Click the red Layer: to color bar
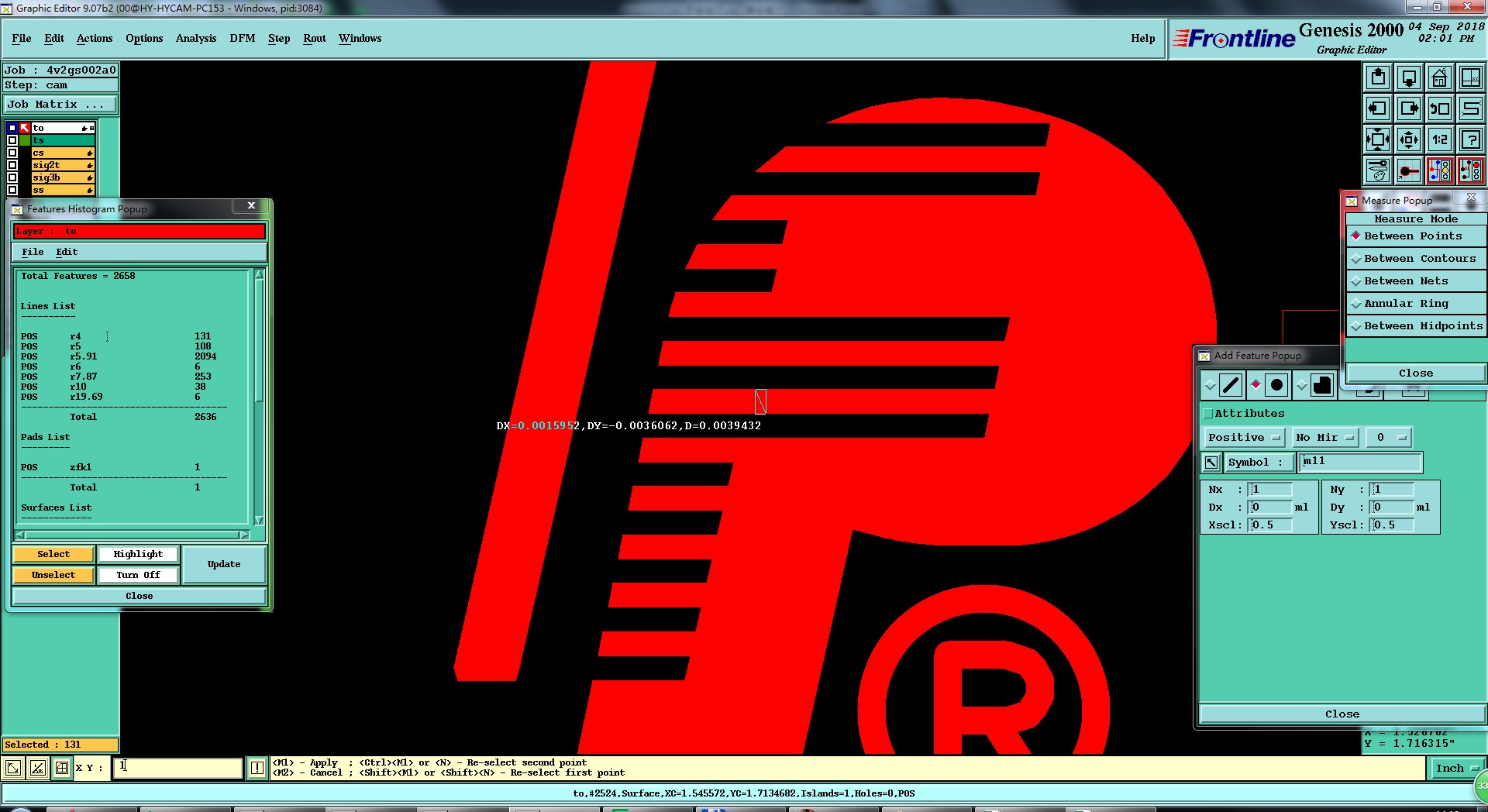 [139, 231]
